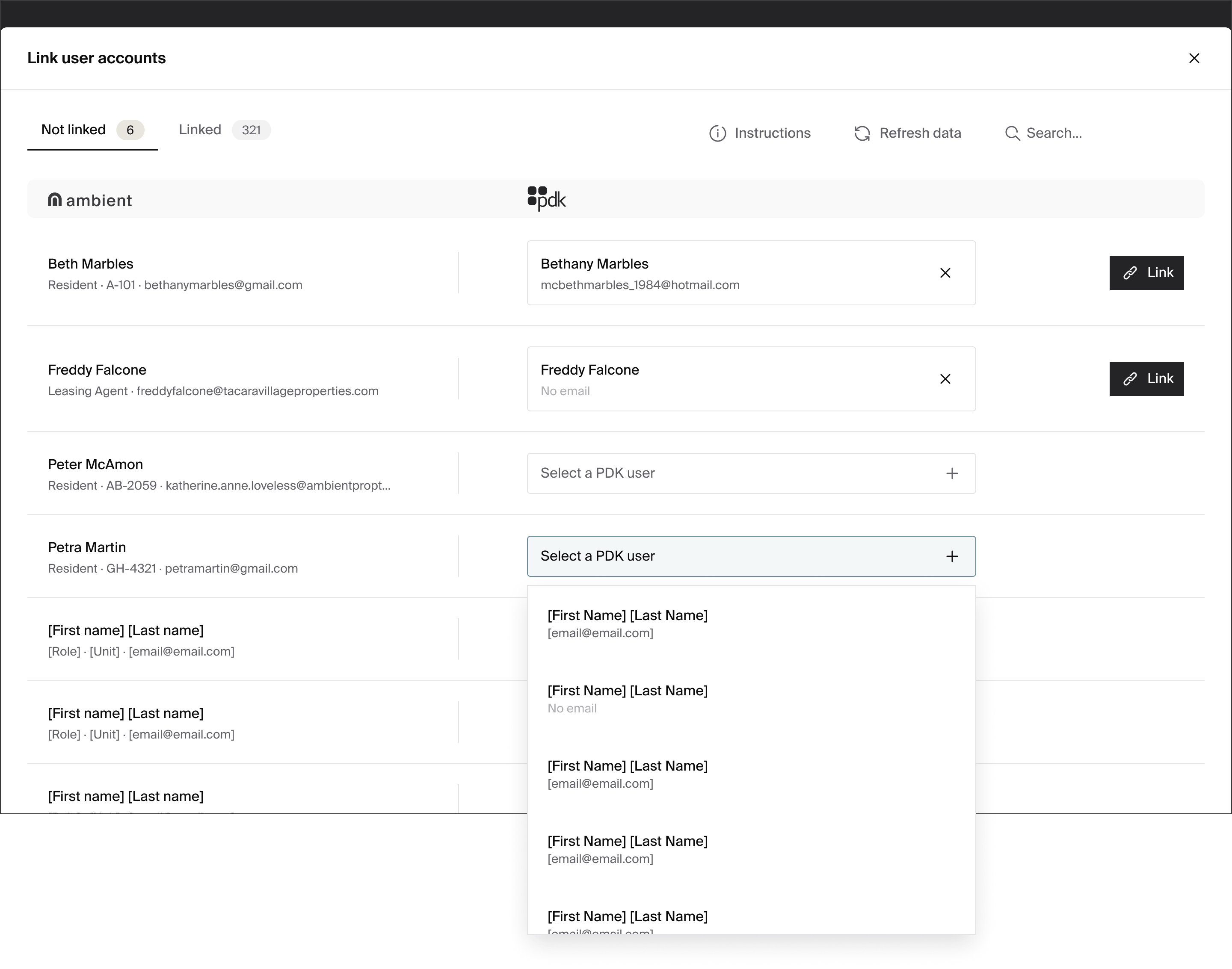Viewport: 1232px width, 969px height.
Task: Clear the Freddy Falcone PDK selection
Action: tap(945, 379)
